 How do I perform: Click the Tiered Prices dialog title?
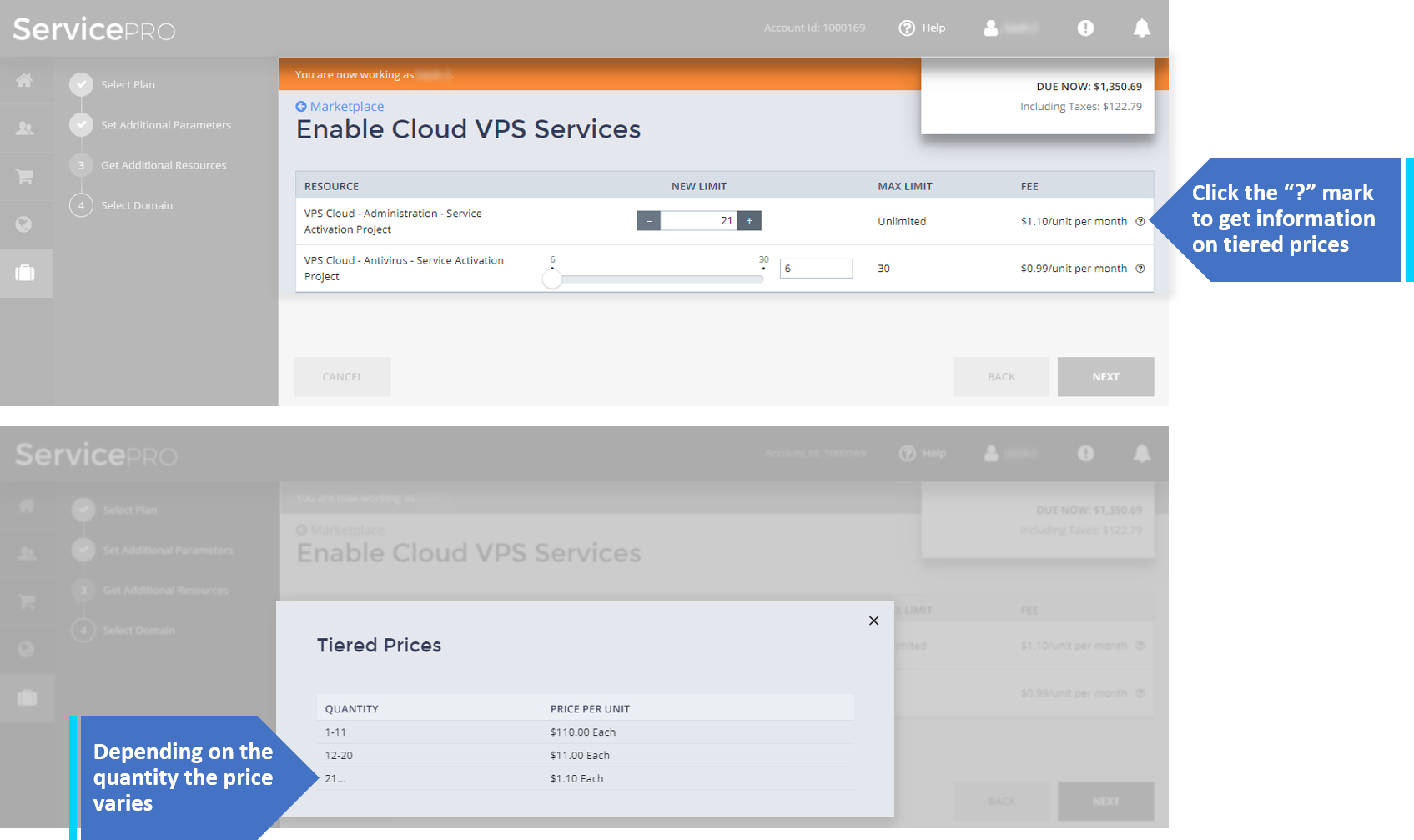click(379, 646)
